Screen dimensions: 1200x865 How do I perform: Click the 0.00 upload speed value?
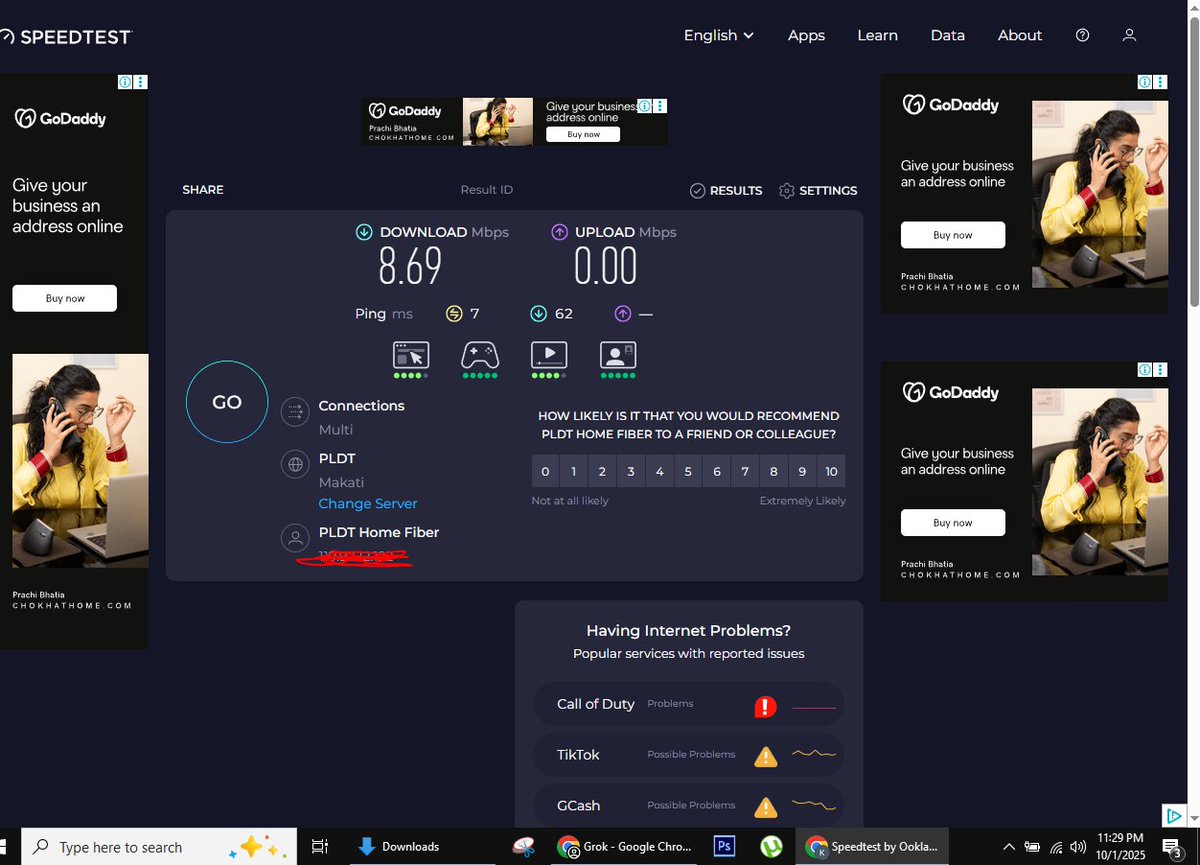(x=605, y=267)
